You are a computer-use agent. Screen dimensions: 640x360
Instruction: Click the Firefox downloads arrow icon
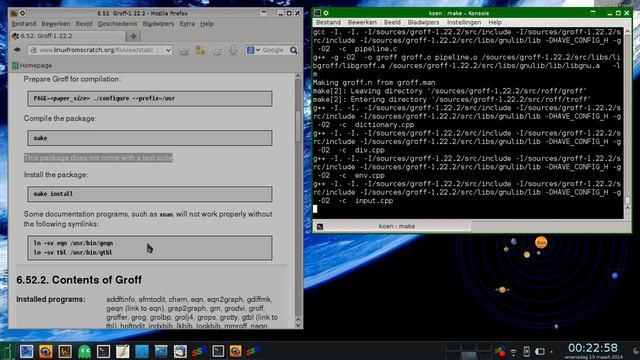click(233, 50)
